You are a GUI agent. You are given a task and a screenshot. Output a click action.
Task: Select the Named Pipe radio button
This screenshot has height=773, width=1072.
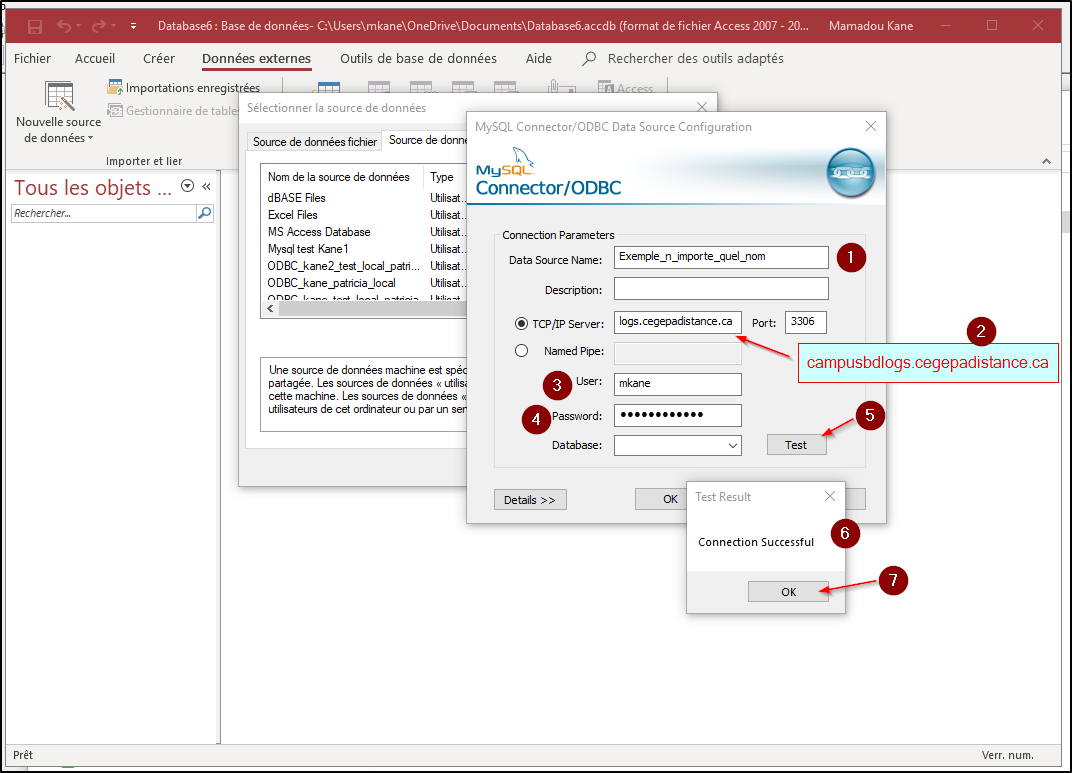point(521,351)
